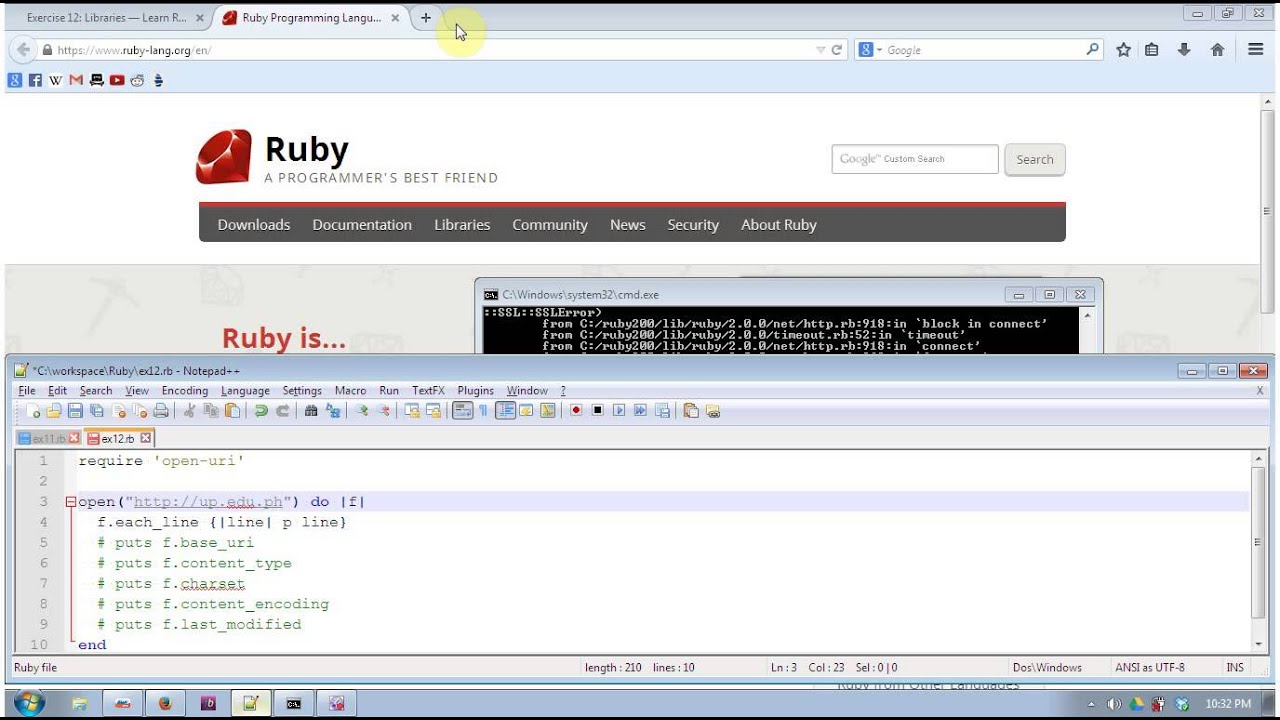This screenshot has height=720, width=1280.
Task: Click the Redo arrow icon
Action: [x=283, y=410]
